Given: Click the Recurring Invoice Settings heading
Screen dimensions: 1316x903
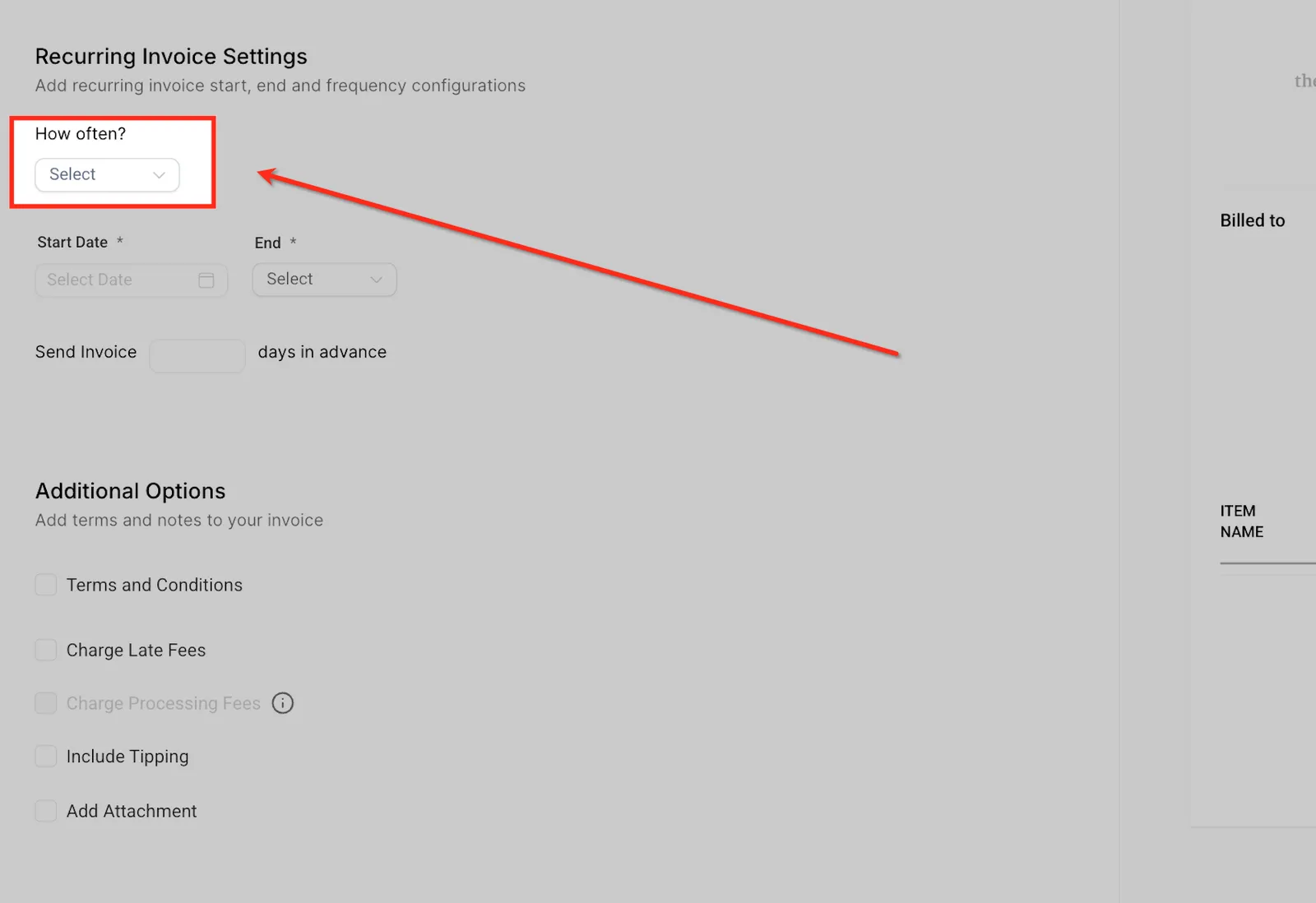Looking at the screenshot, I should (171, 56).
